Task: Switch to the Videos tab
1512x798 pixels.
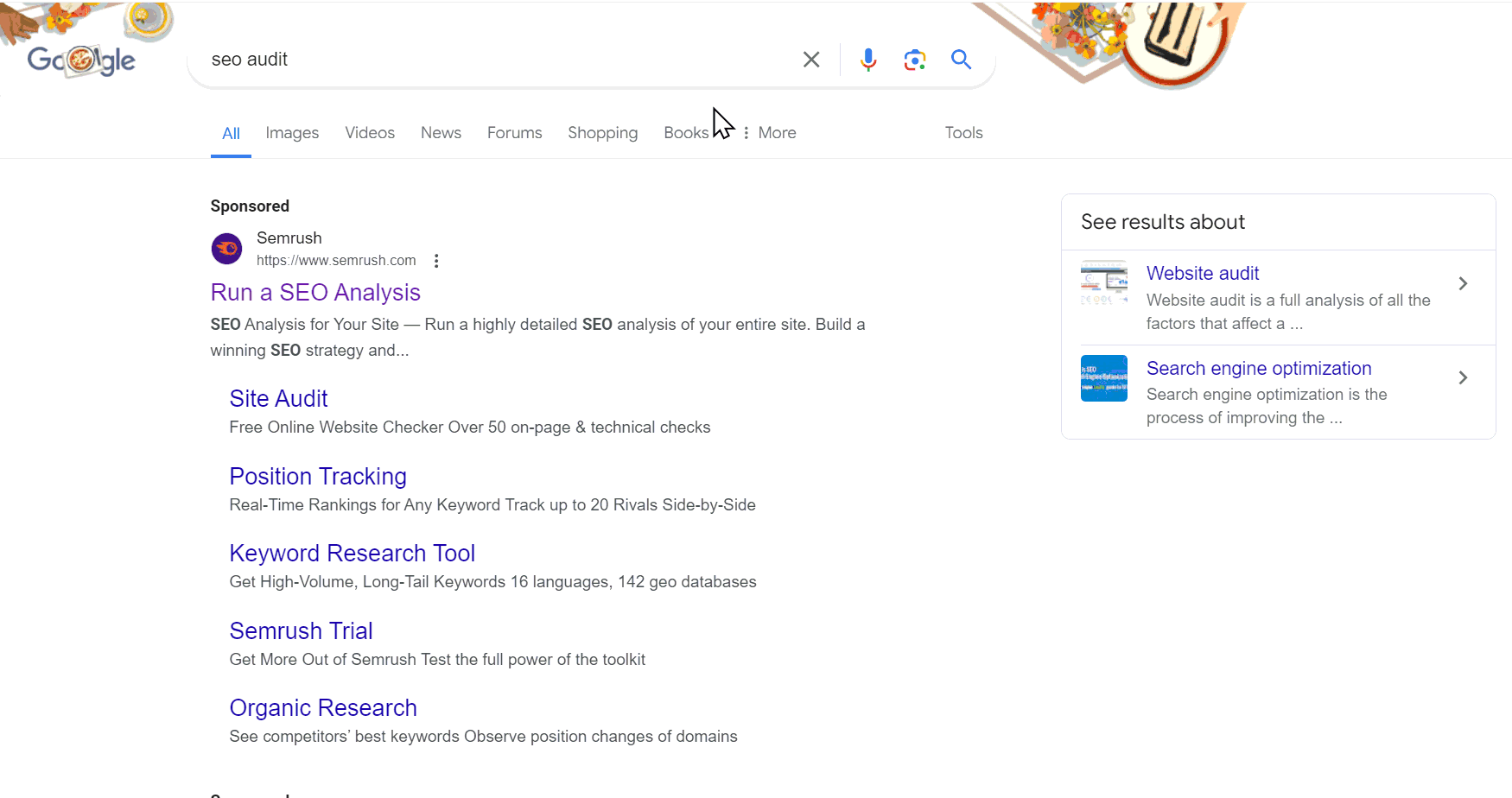Action: [x=370, y=133]
